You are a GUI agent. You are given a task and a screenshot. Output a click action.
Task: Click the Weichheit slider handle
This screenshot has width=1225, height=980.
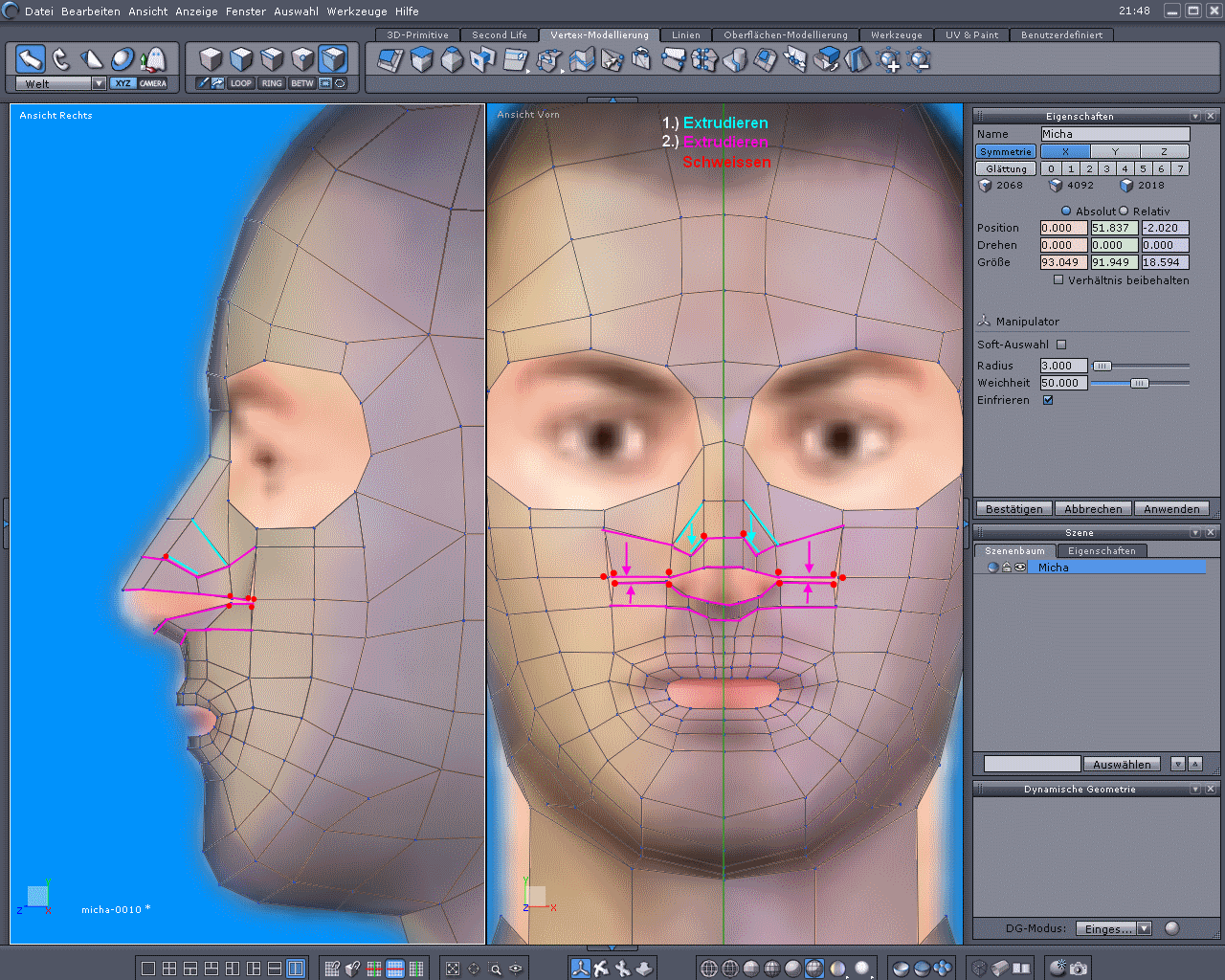[1139, 383]
